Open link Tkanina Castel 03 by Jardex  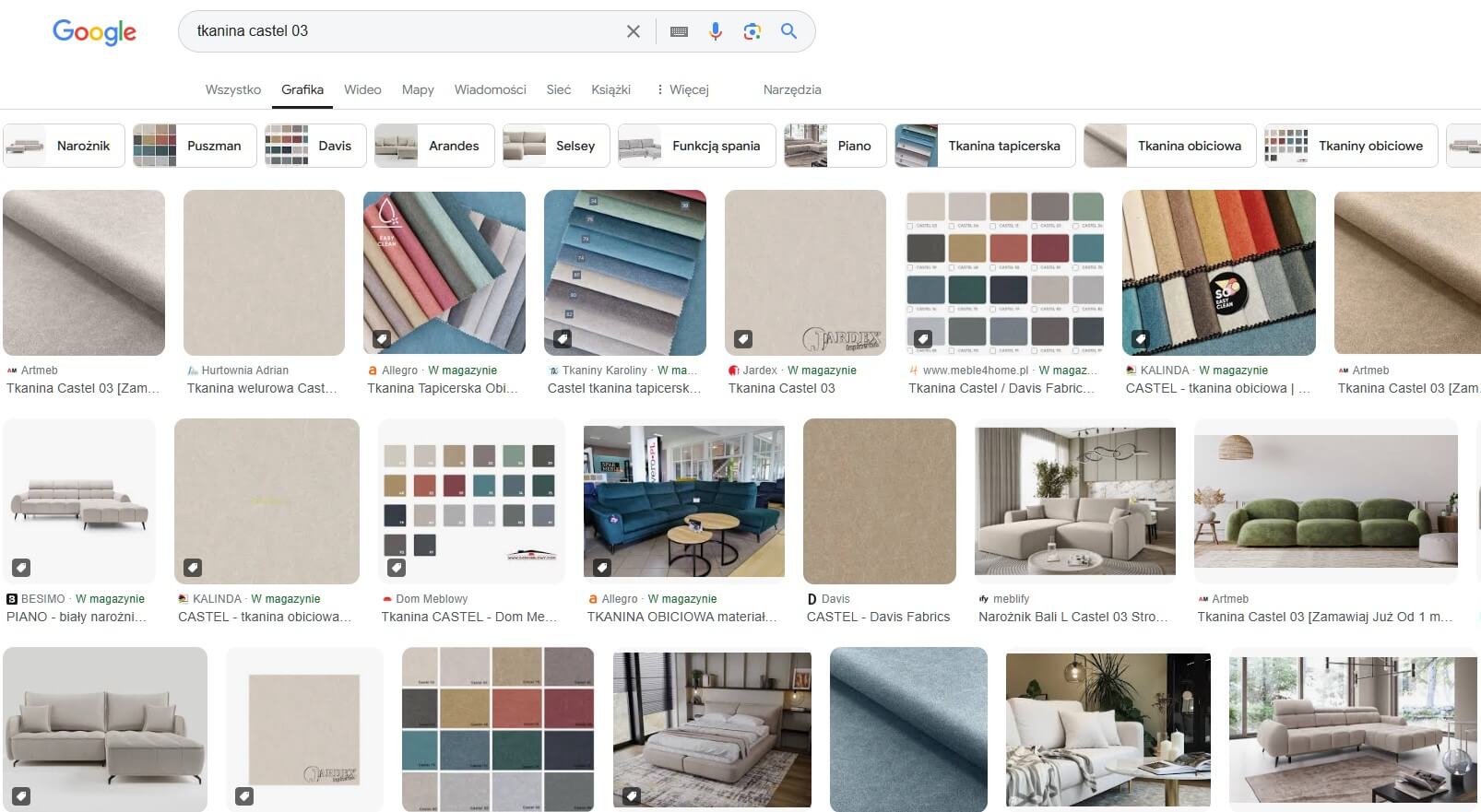pyautogui.click(x=781, y=388)
